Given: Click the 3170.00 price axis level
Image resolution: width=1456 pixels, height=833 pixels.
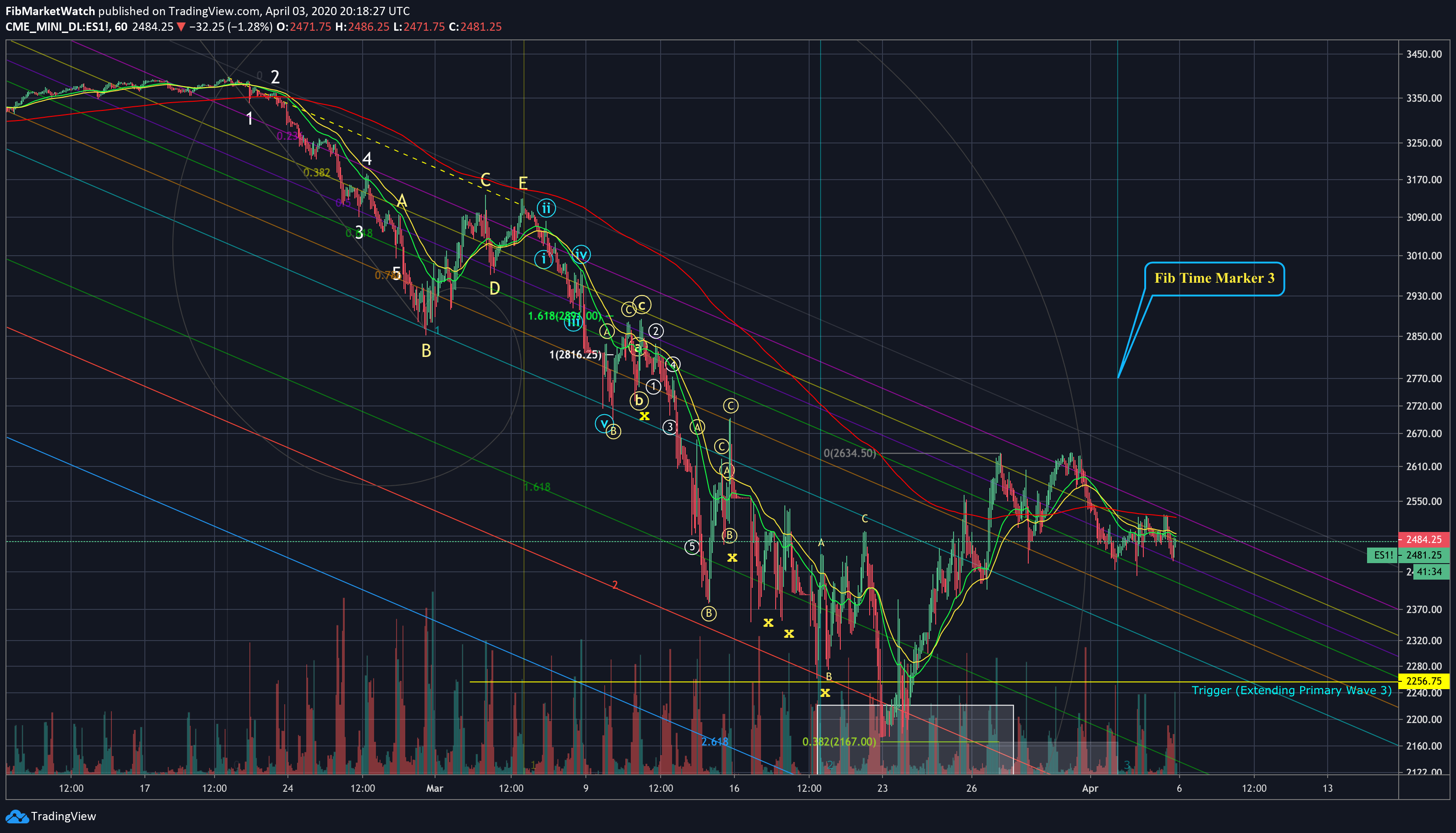Looking at the screenshot, I should click(x=1424, y=180).
